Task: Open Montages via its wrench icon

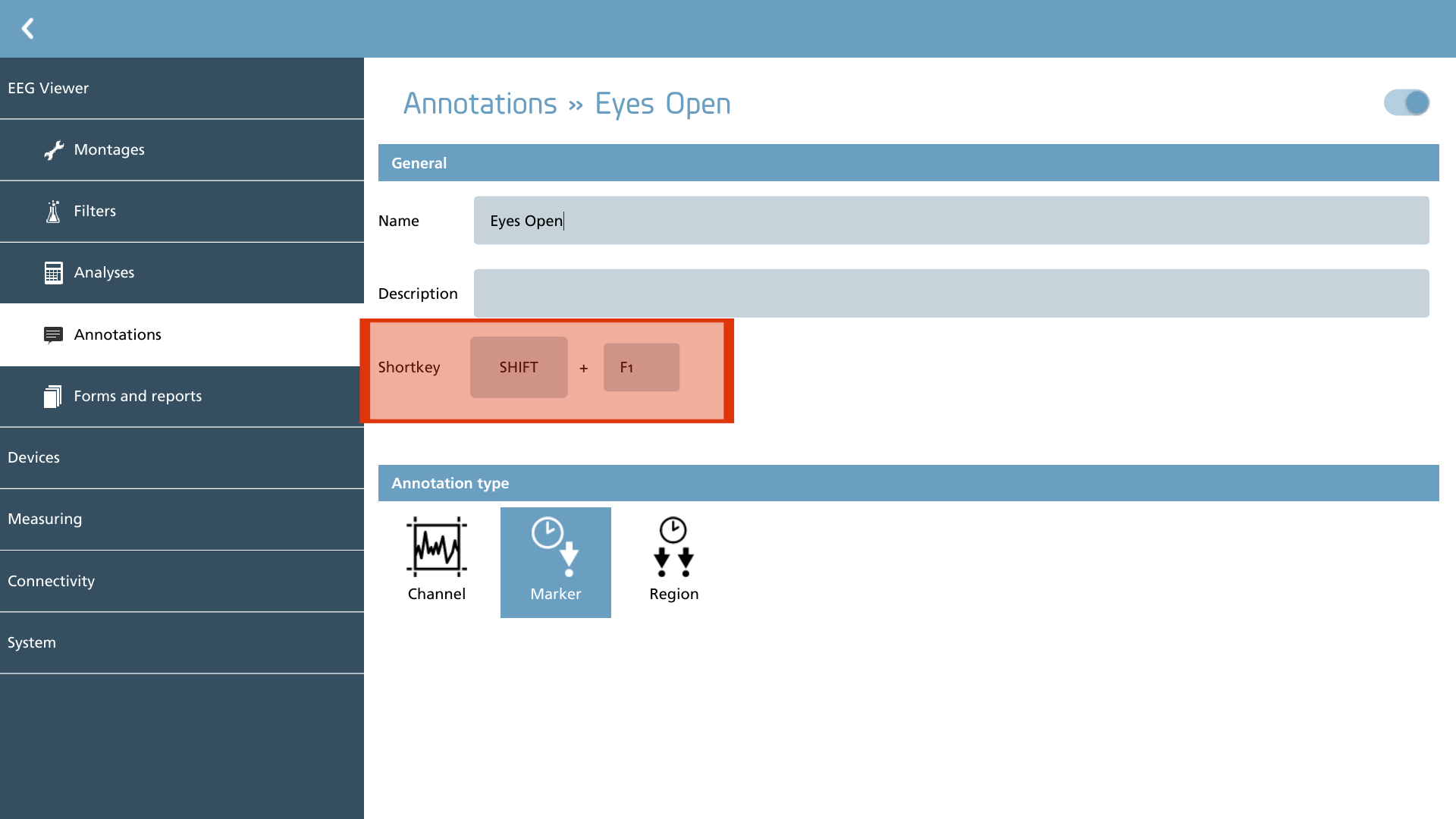Action: coord(54,150)
